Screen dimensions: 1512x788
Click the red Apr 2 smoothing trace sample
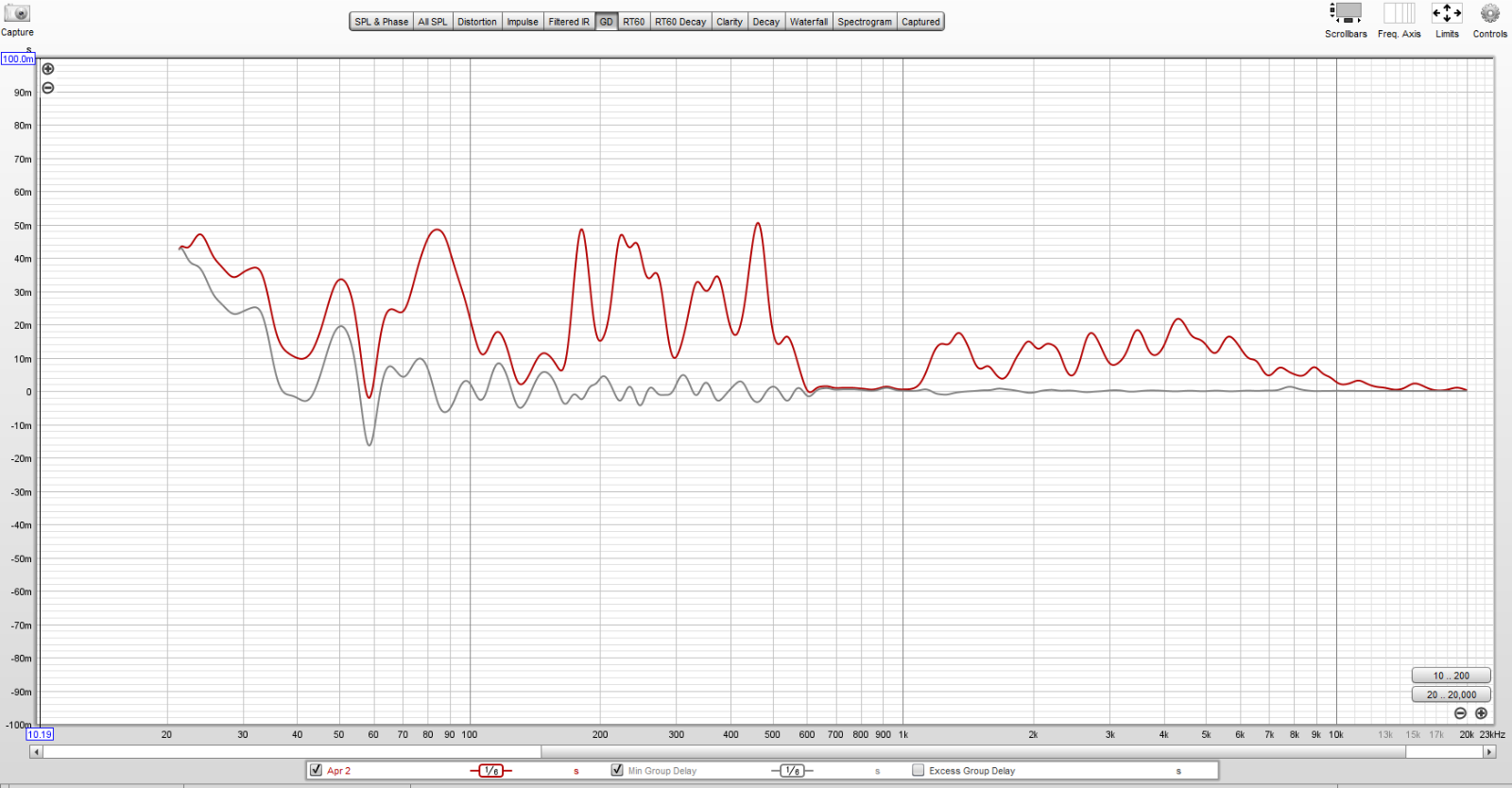coord(490,771)
